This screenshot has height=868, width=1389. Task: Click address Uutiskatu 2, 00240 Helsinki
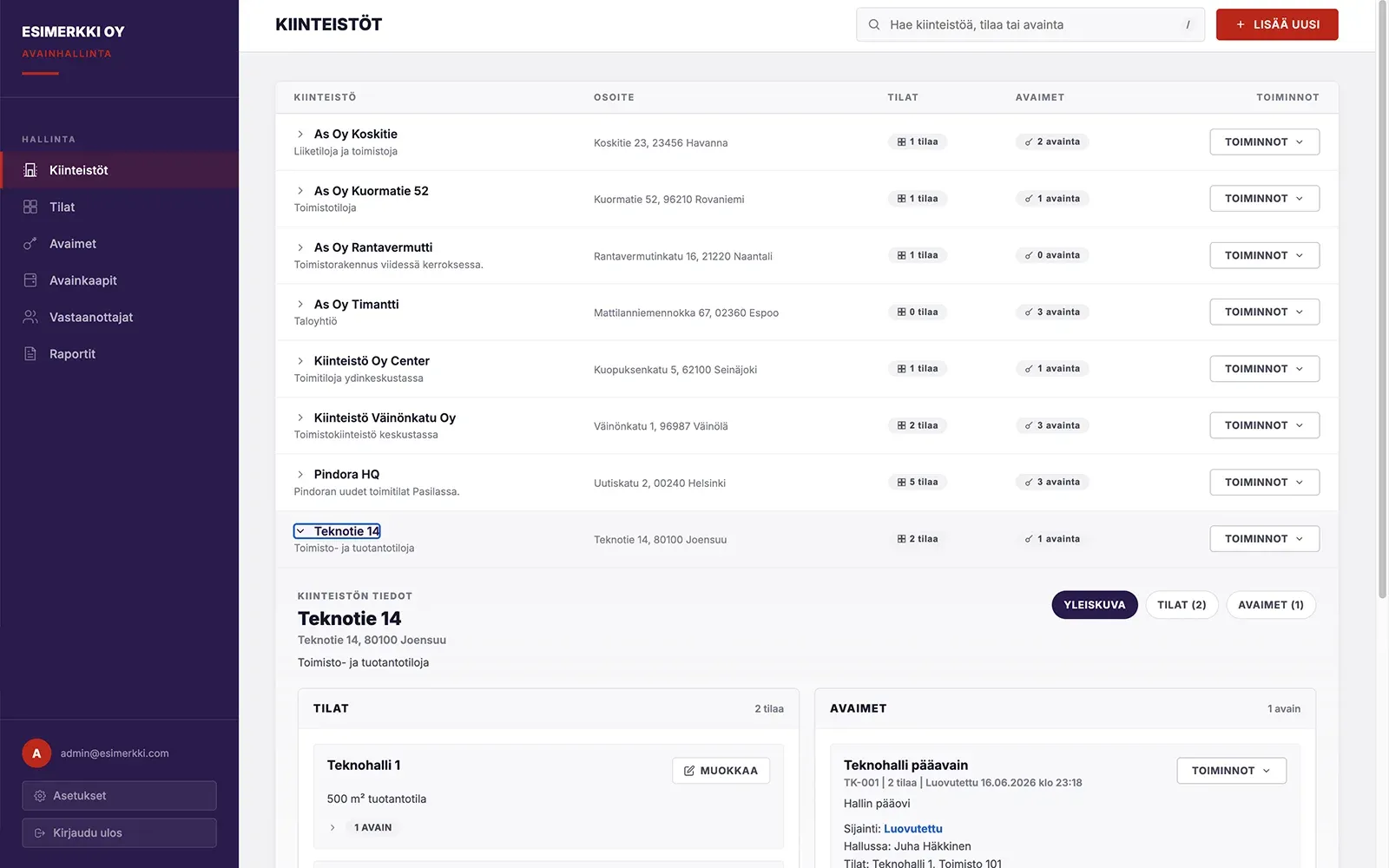point(660,483)
